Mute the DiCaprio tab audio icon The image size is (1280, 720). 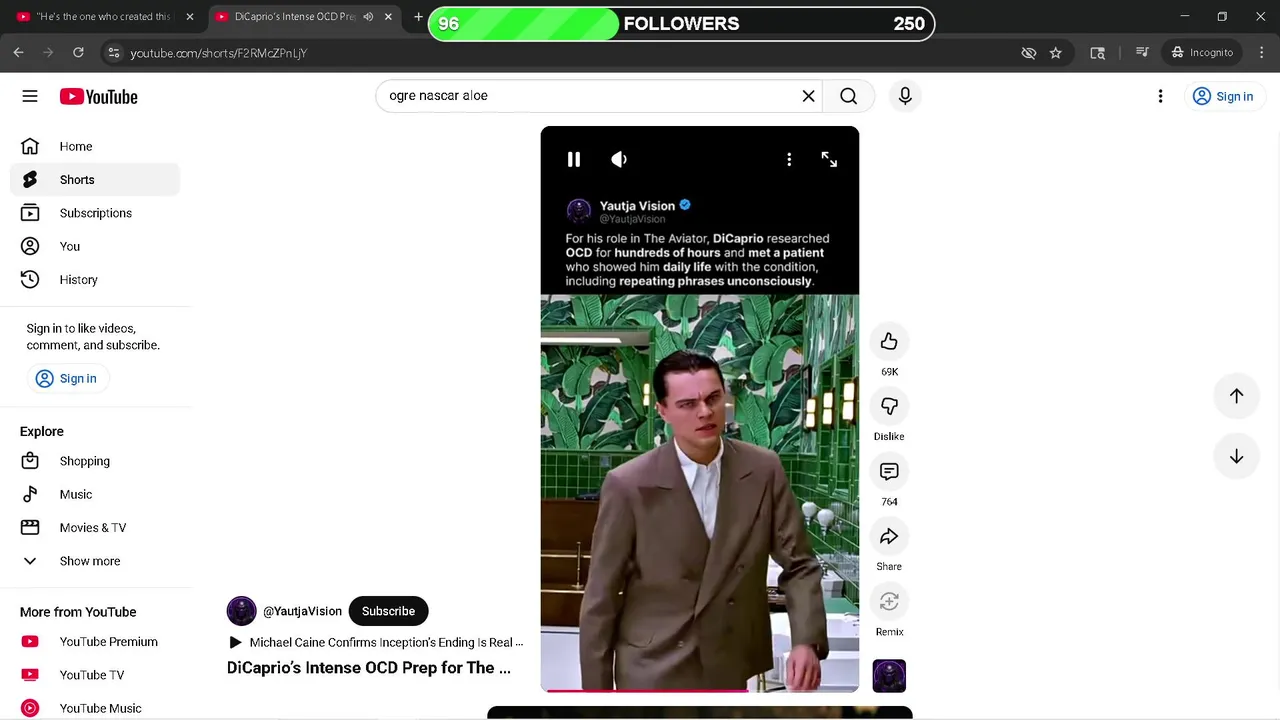point(368,17)
